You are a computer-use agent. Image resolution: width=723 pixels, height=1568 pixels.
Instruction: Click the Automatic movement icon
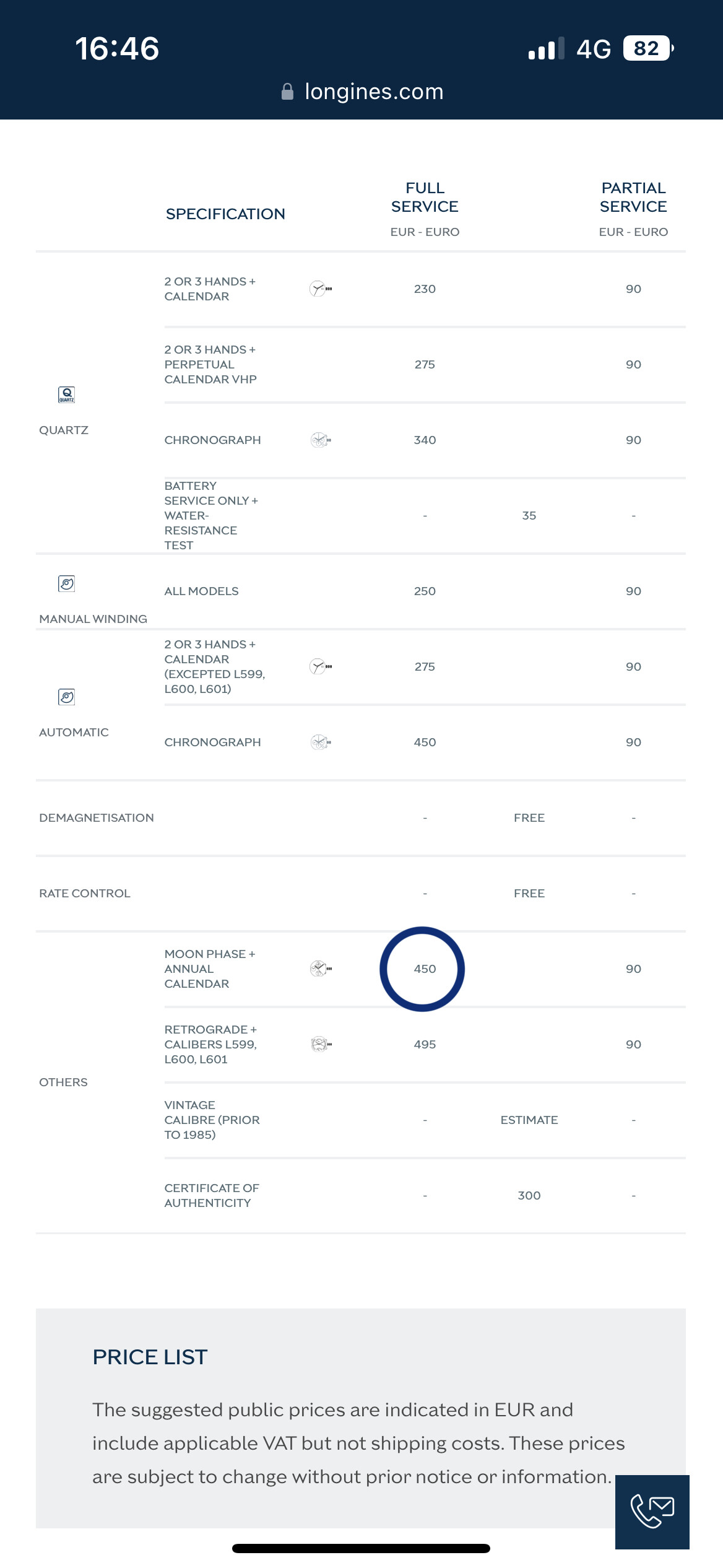coord(66,697)
